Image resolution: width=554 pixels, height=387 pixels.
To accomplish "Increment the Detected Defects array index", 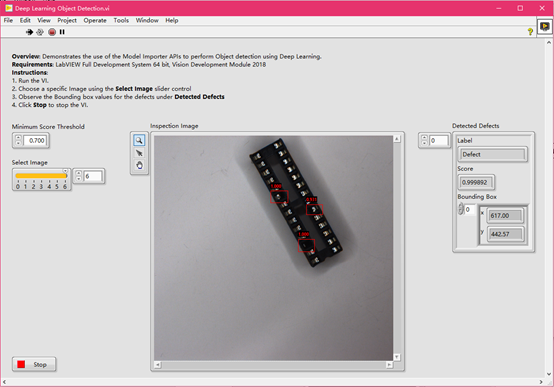I will [x=424, y=138].
